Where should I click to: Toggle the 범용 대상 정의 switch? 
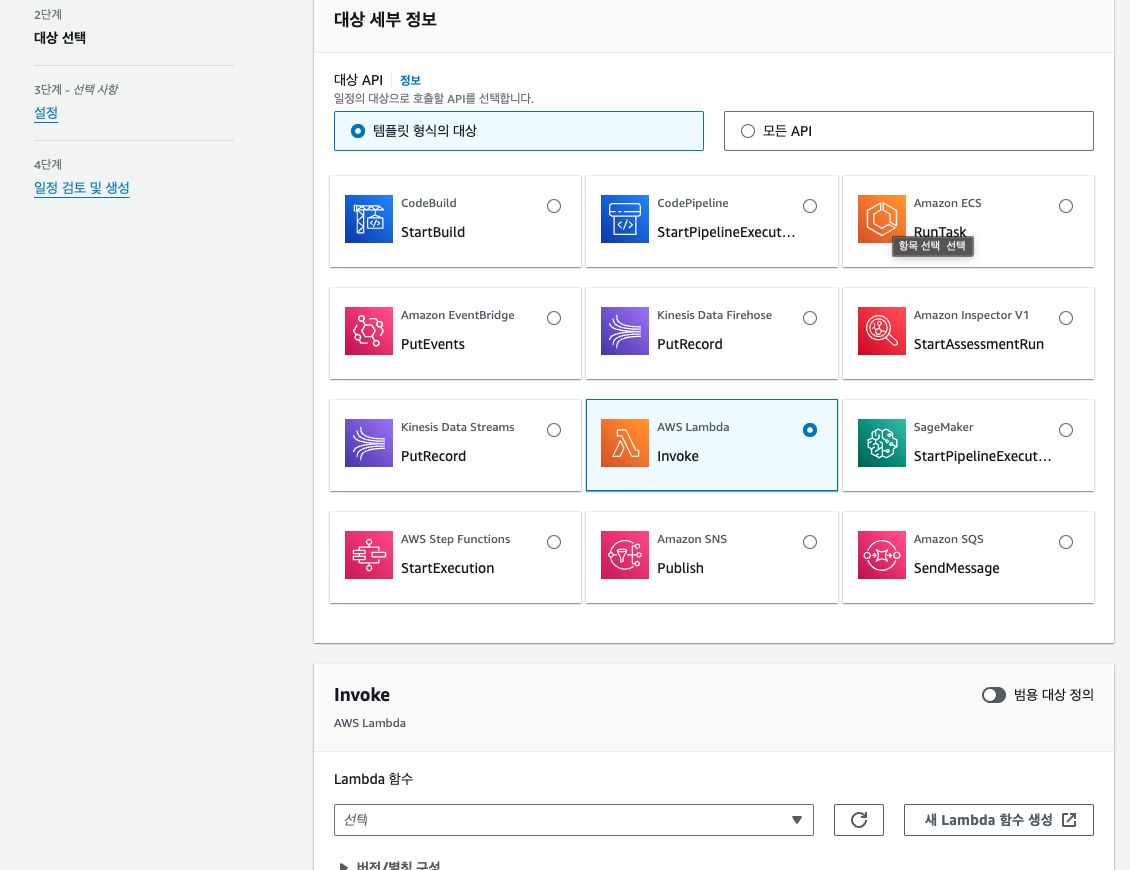coord(994,695)
